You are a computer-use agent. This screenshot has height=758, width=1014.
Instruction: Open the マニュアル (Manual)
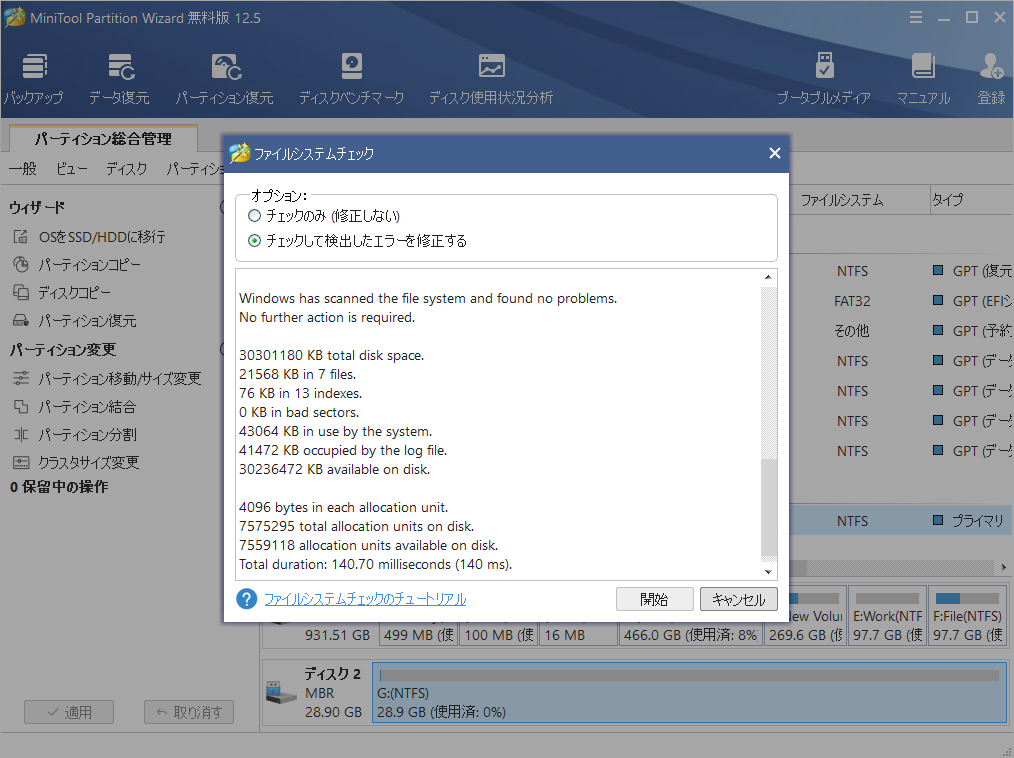tap(923, 80)
